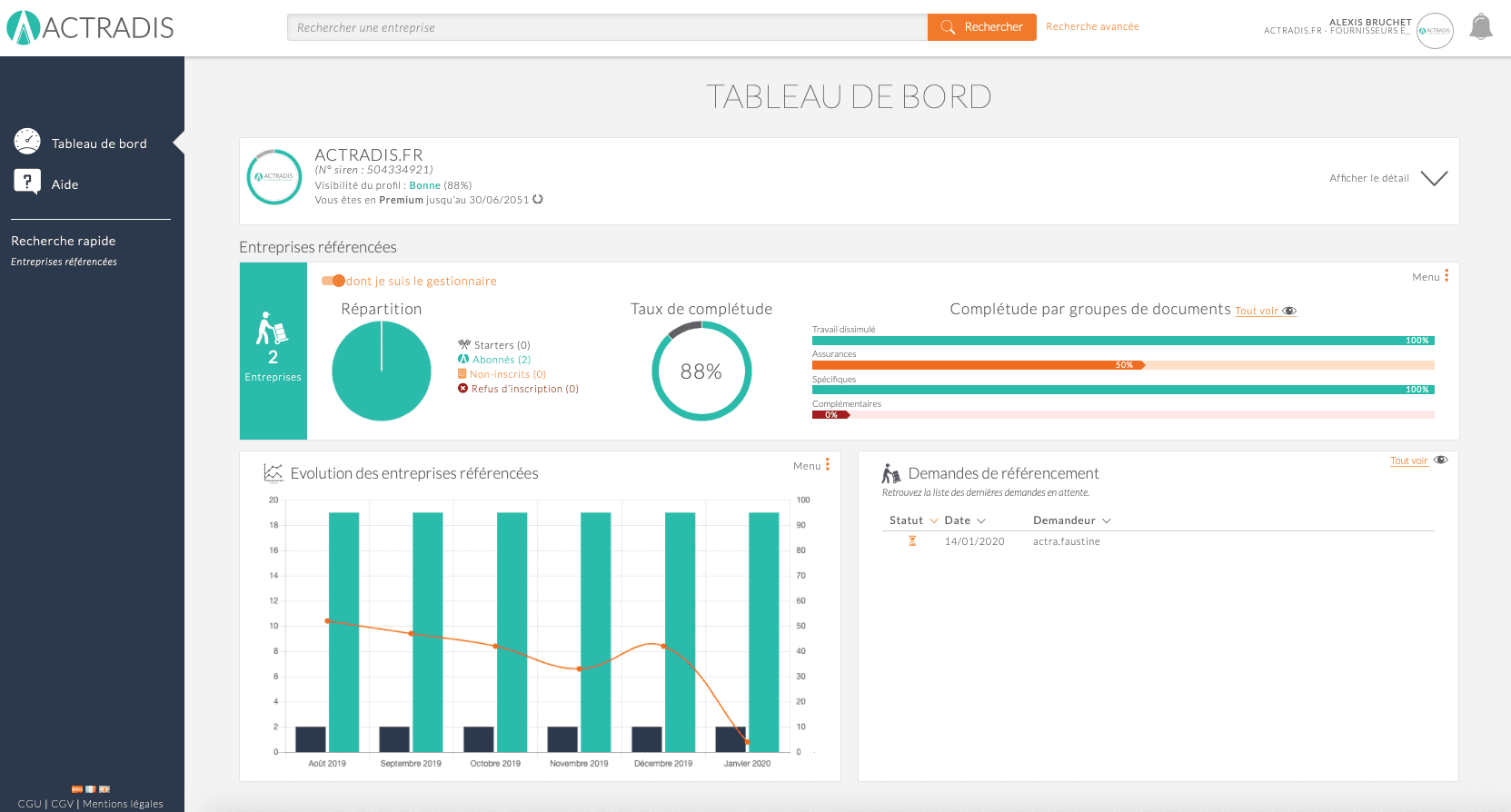
Task: Click the Travail dissimulé 100% progress bar
Action: [x=1123, y=341]
